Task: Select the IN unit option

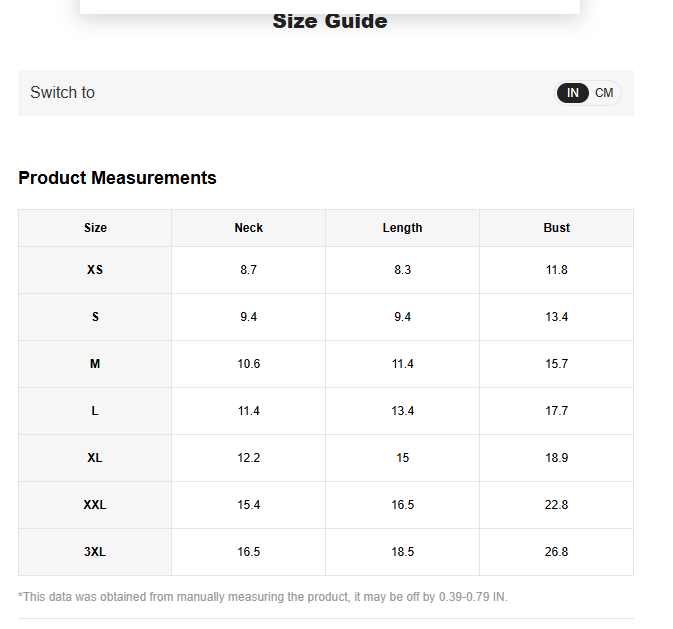Action: [x=573, y=93]
